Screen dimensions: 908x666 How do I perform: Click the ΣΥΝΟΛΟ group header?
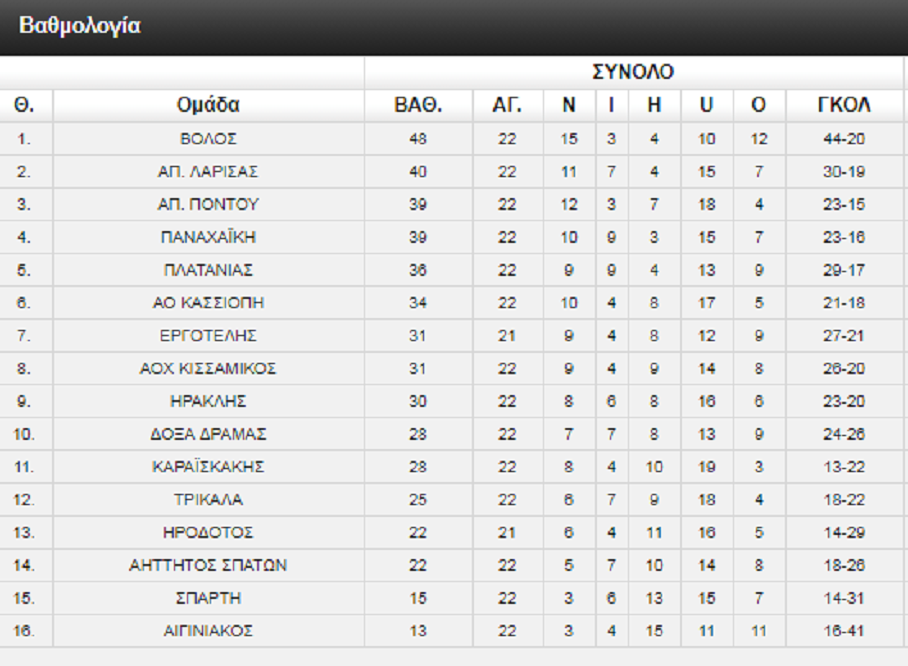(633, 72)
